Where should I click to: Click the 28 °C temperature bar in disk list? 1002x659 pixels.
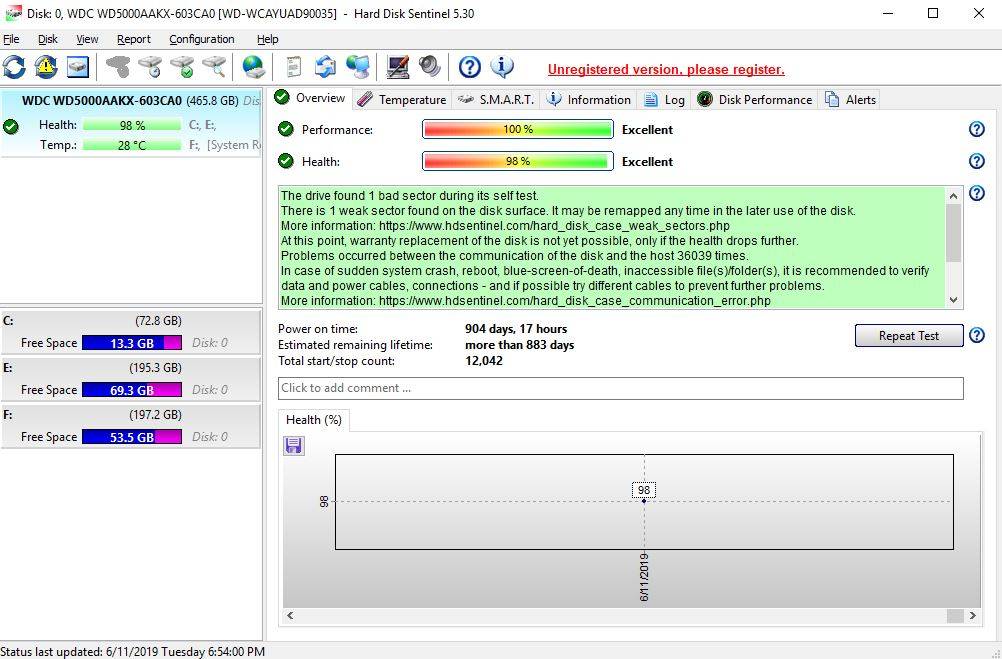tap(132, 145)
